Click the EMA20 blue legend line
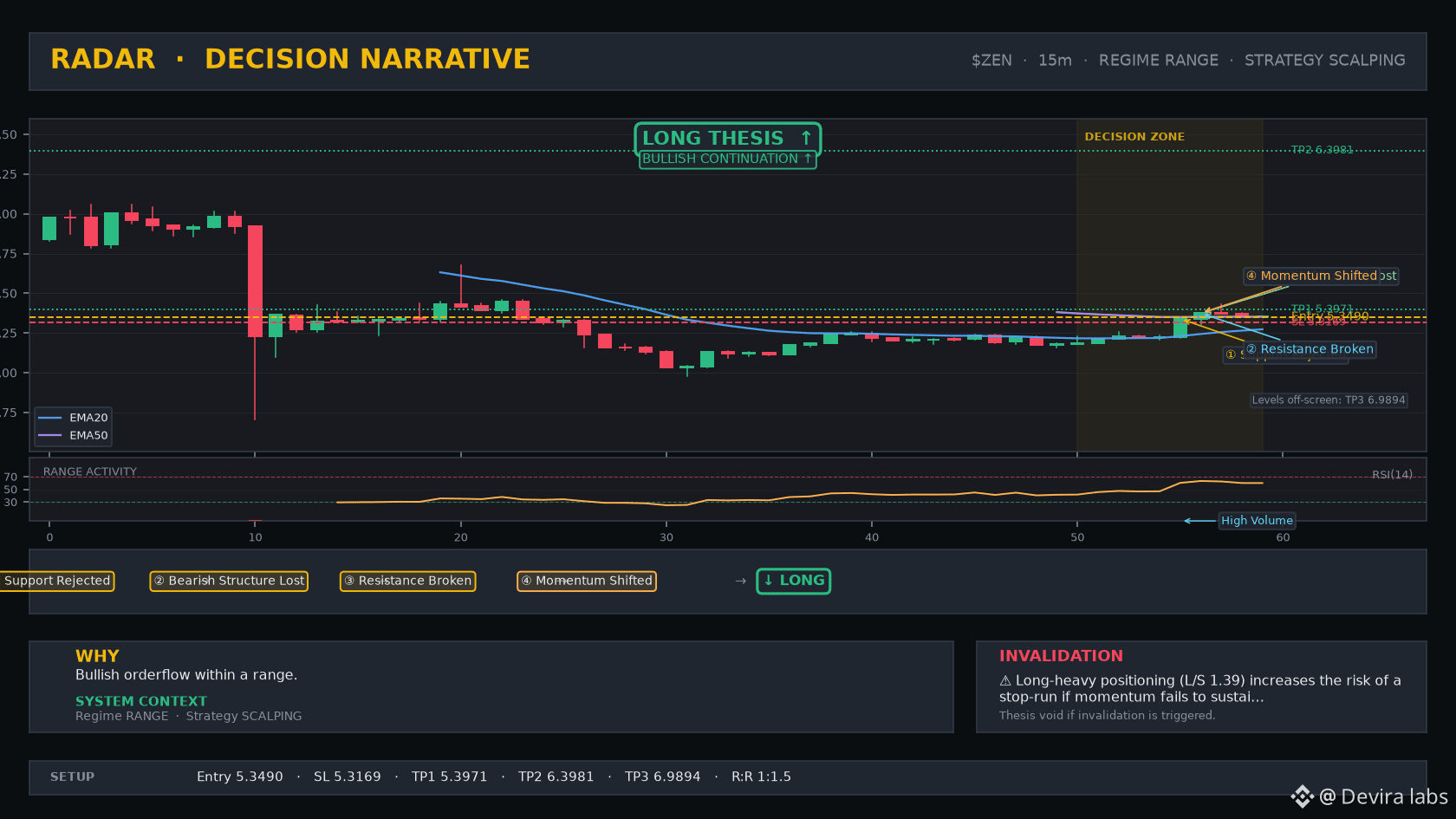The width and height of the screenshot is (1456, 819). (49, 418)
